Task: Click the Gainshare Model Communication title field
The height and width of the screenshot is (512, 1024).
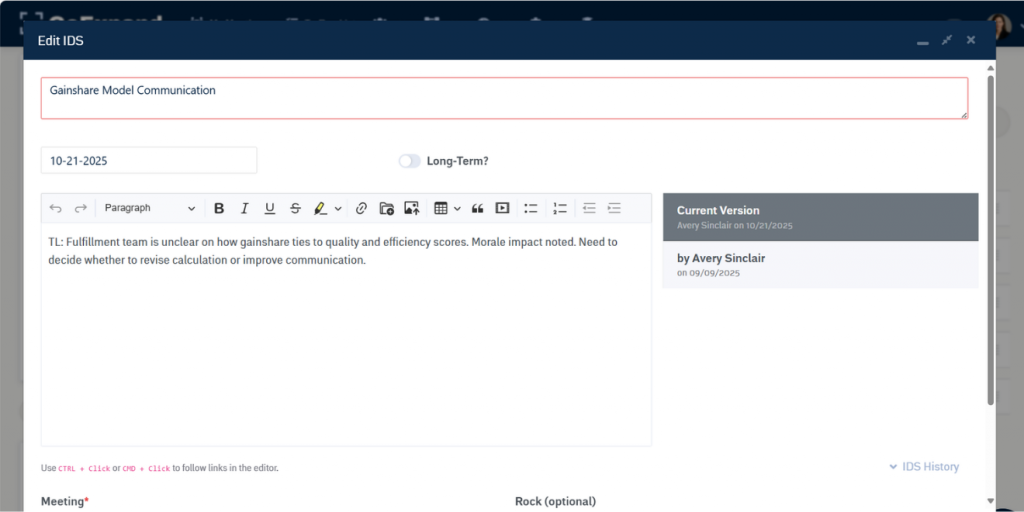Action: tap(503, 98)
